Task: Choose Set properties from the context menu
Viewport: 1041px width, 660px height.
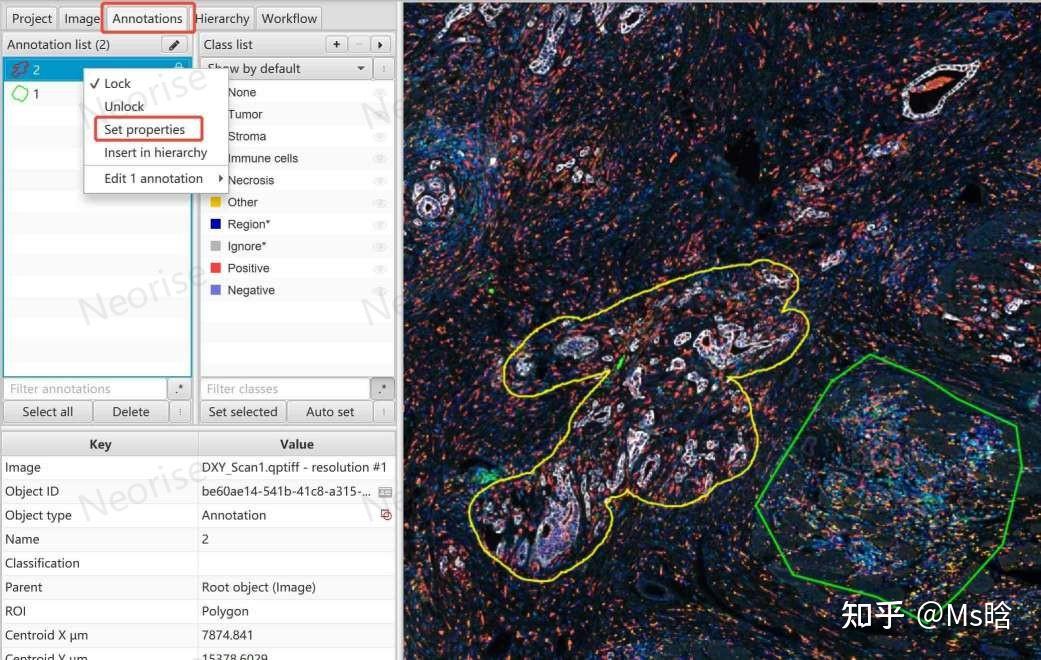Action: [x=145, y=129]
